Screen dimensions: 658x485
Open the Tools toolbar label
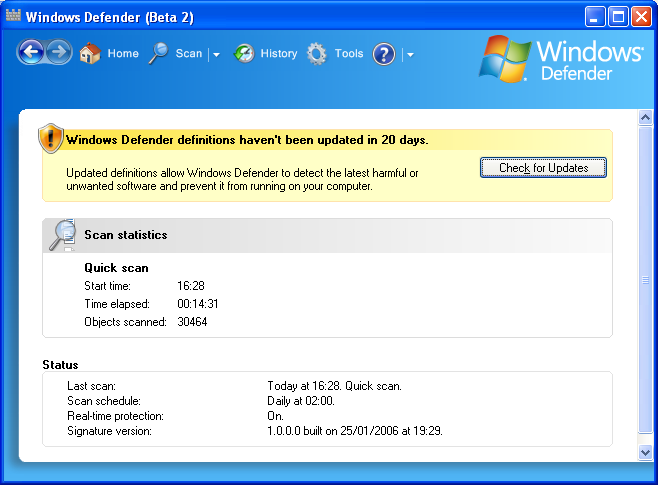point(349,53)
